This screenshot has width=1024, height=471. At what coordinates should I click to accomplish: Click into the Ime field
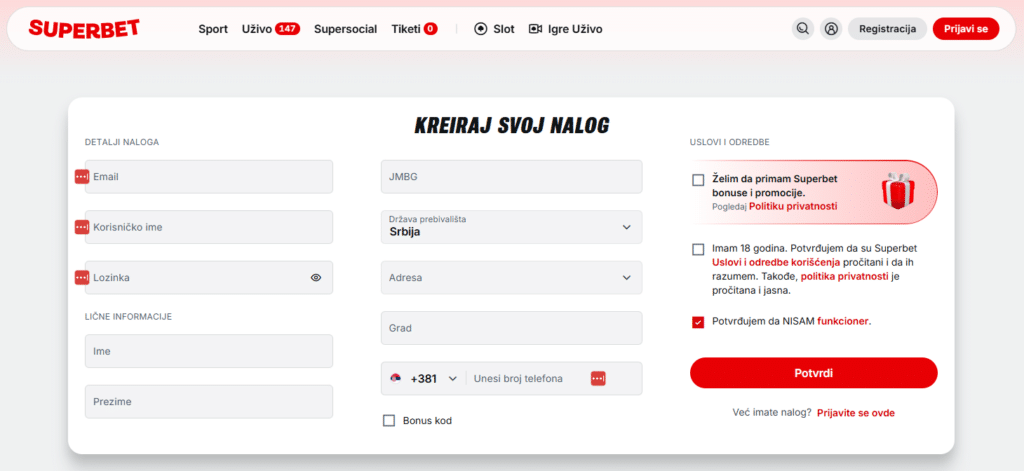coord(209,351)
